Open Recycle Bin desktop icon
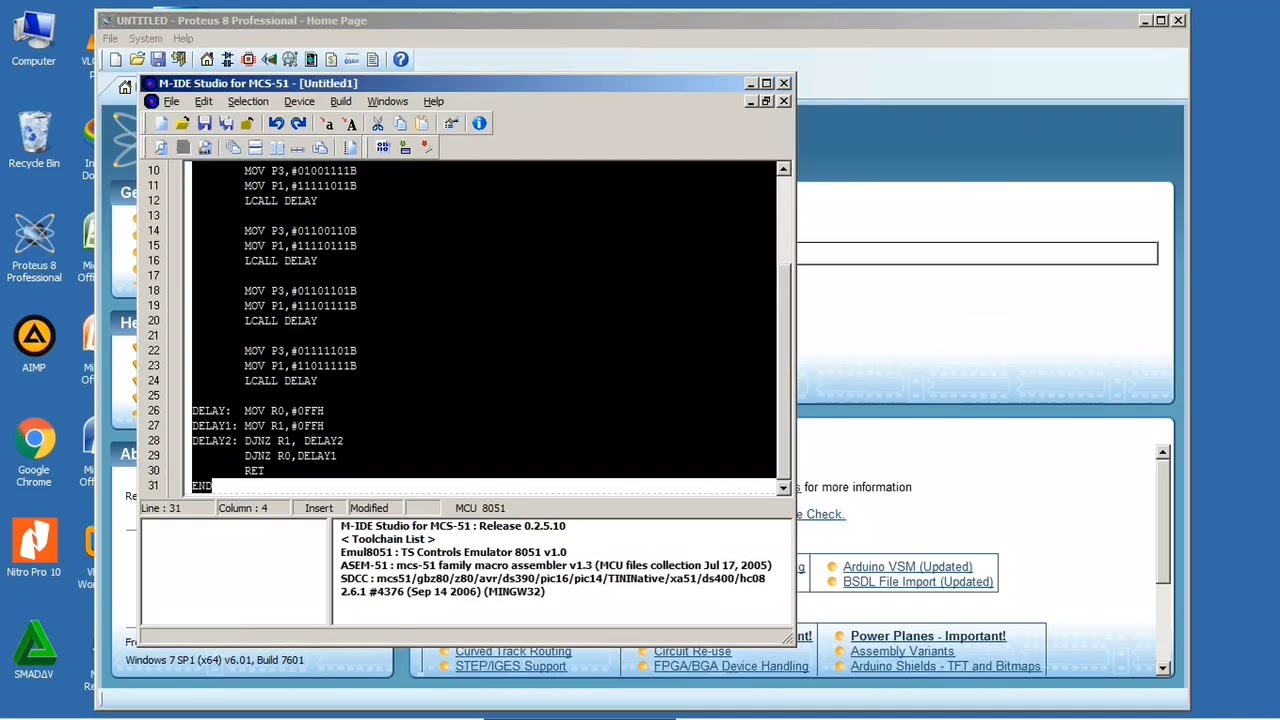The height and width of the screenshot is (720, 1280). click(34, 139)
